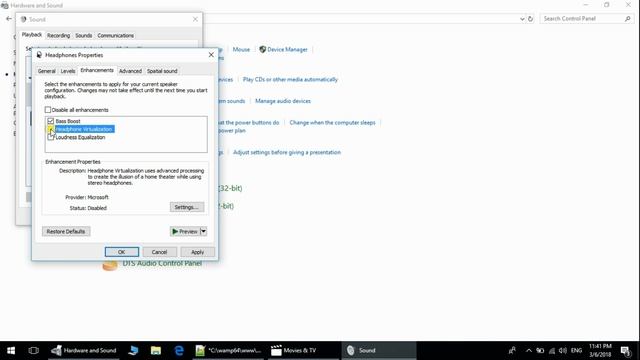The height and width of the screenshot is (360, 640).
Task: Switch to Hardware and Sound taskbar window
Action: point(84,350)
